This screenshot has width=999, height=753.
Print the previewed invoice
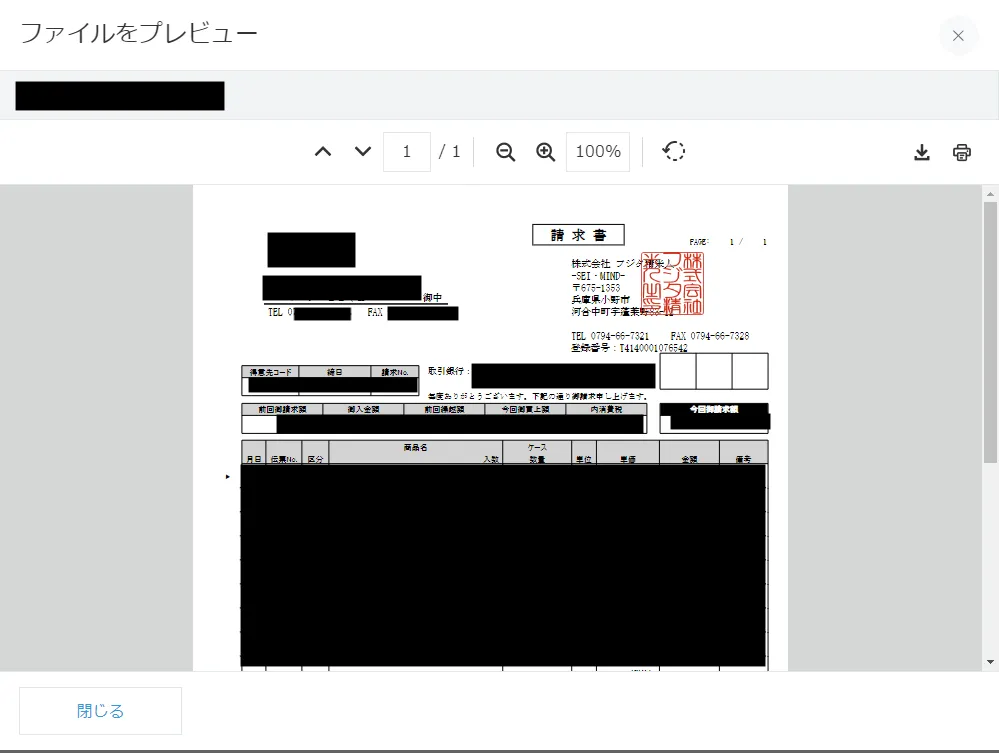pos(962,153)
